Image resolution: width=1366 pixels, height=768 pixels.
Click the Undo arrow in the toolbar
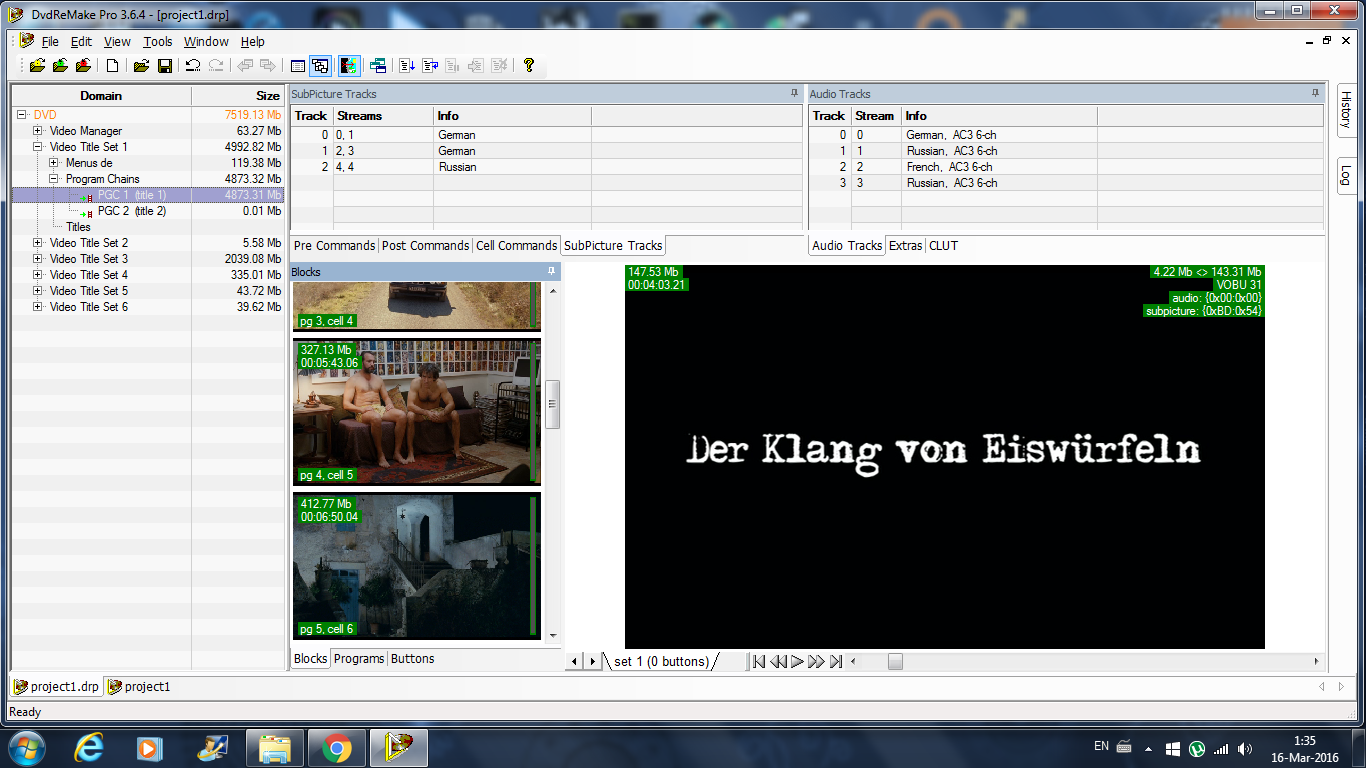click(x=193, y=66)
